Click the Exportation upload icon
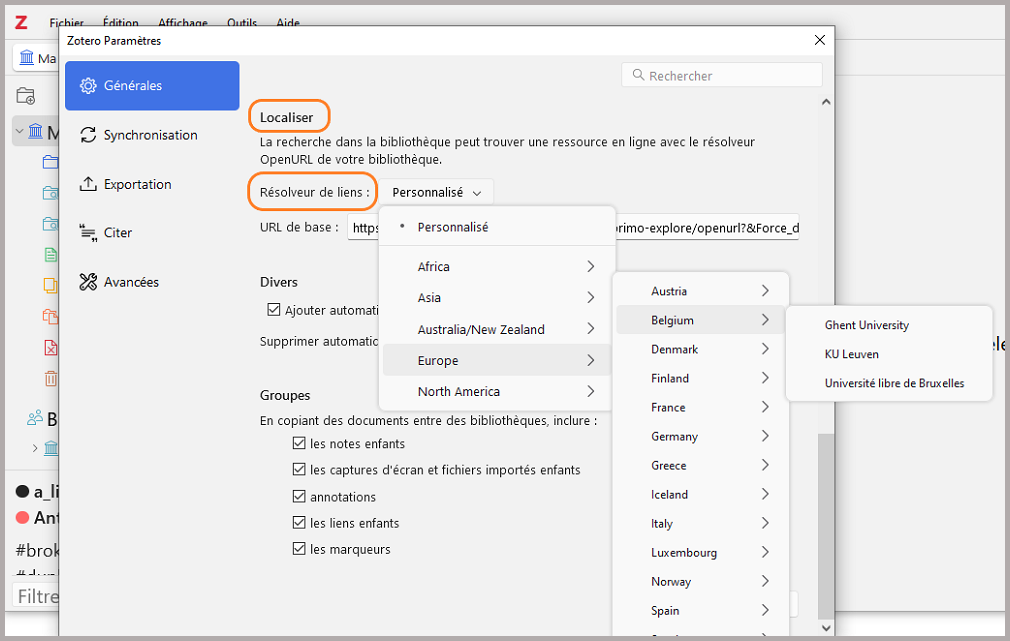The width and height of the screenshot is (1010, 641). click(x=88, y=184)
